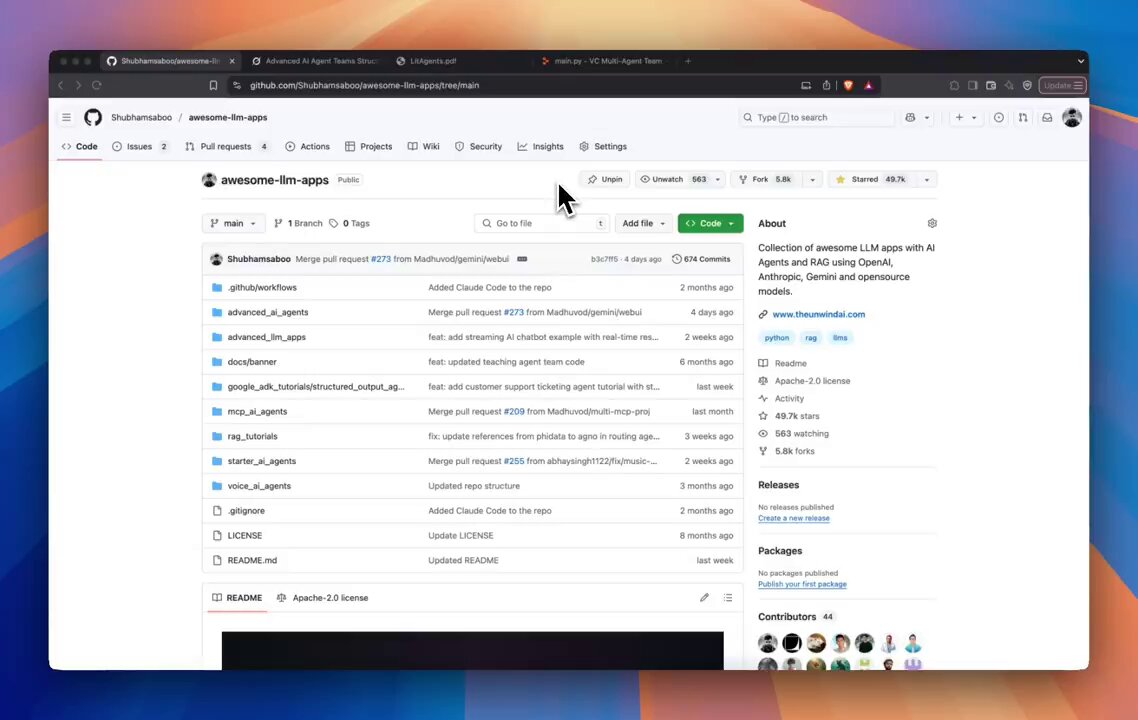Open pull request #209 link
The height and width of the screenshot is (720, 1138).
514,412
